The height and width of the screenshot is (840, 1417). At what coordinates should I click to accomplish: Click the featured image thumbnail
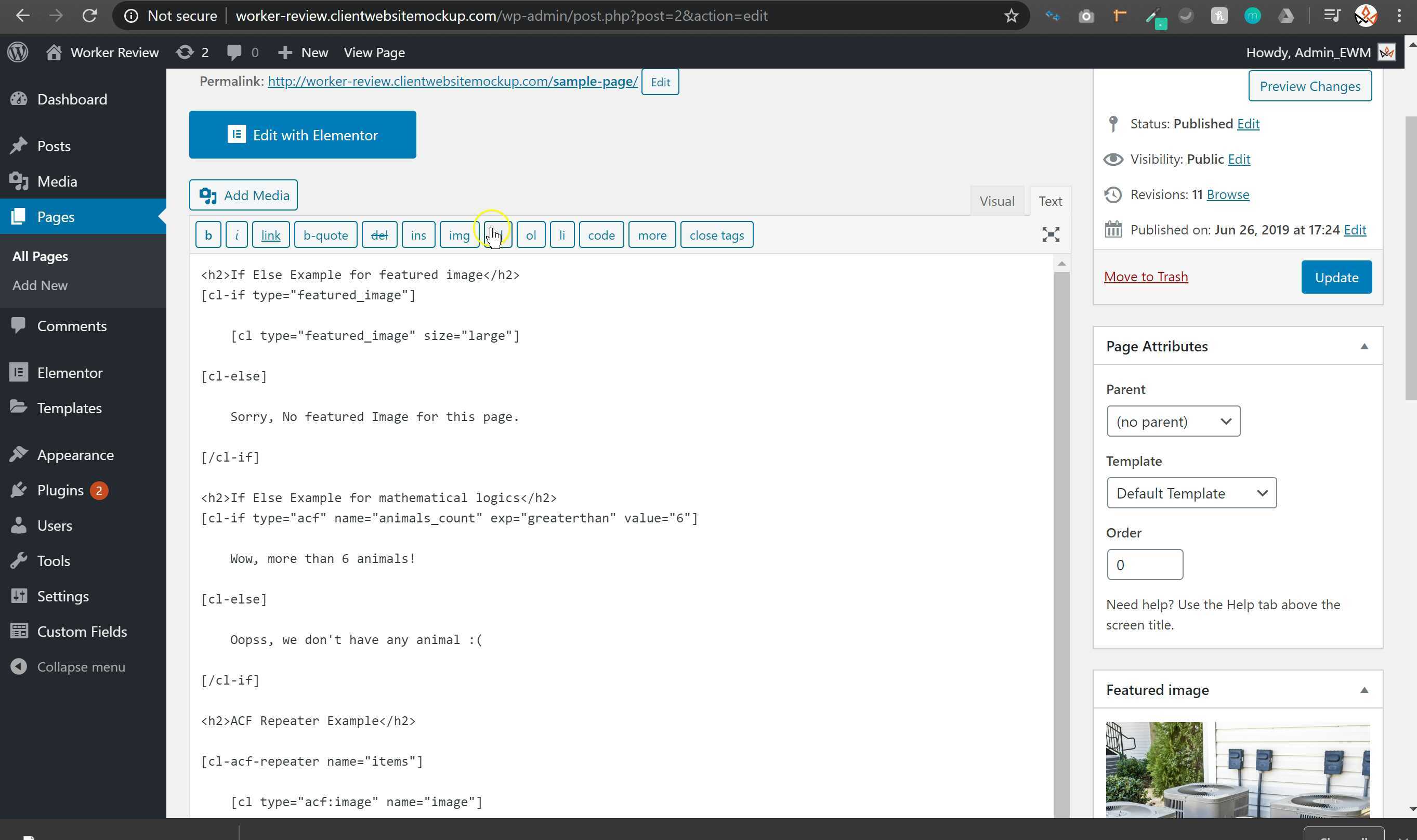(1237, 769)
